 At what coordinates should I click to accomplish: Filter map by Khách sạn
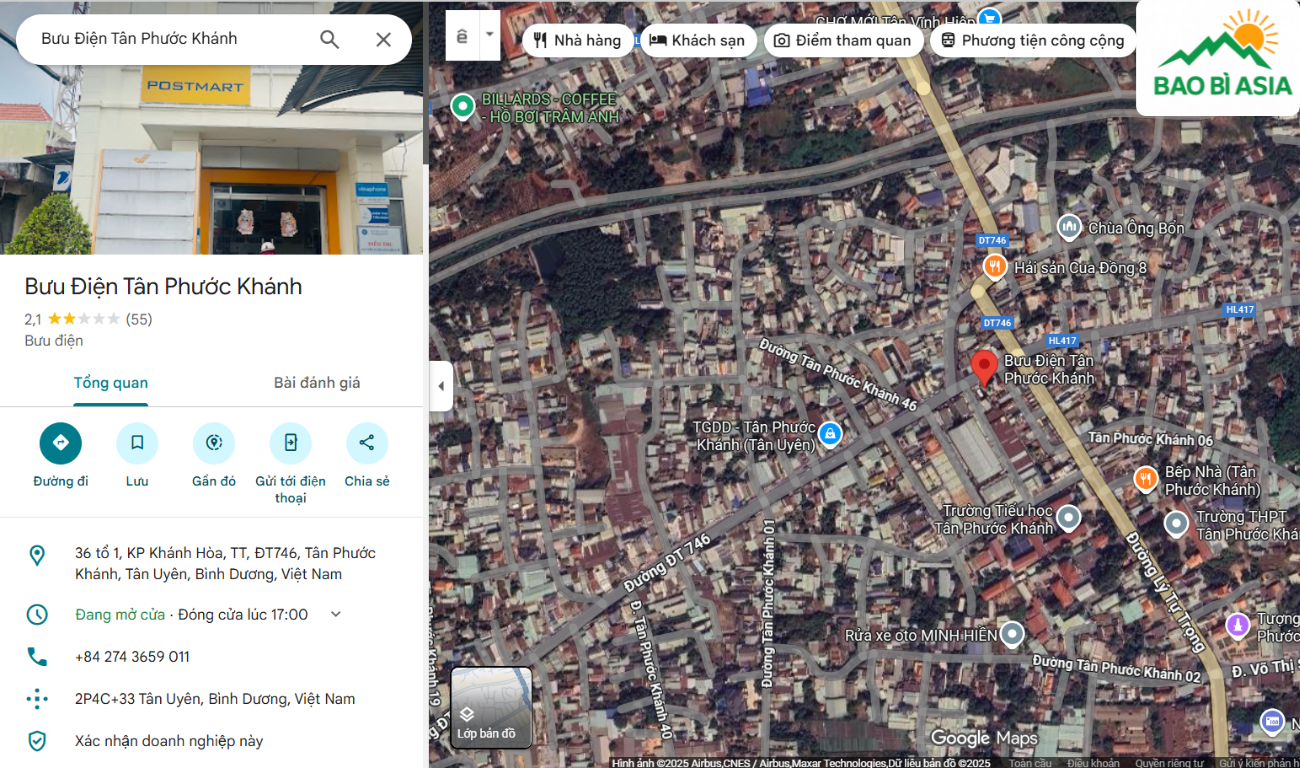(x=697, y=40)
